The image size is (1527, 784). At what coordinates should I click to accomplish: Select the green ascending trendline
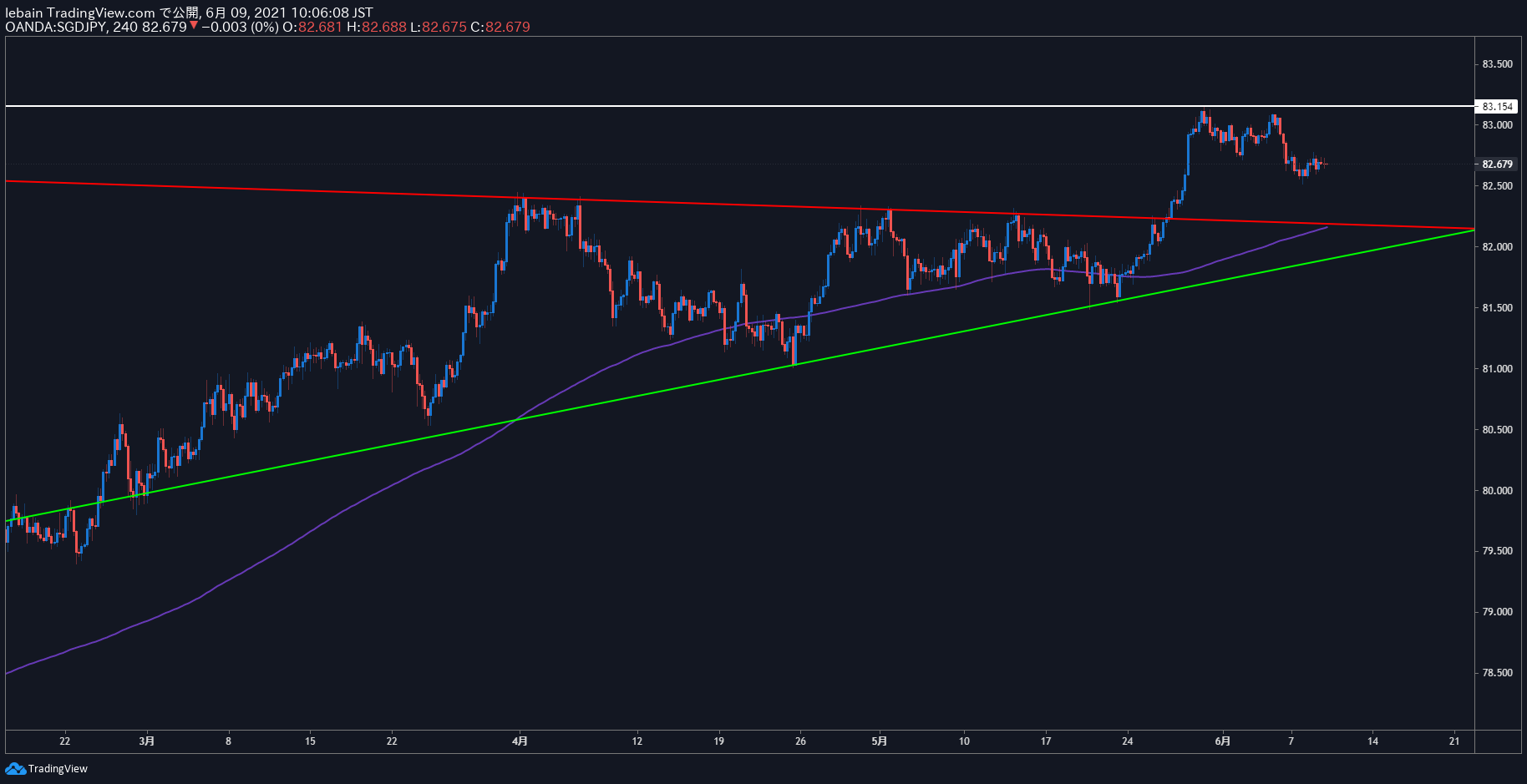click(739, 375)
